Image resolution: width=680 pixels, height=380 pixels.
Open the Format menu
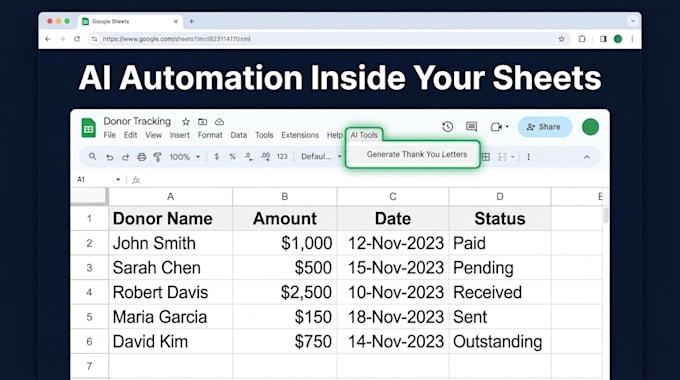(x=210, y=135)
